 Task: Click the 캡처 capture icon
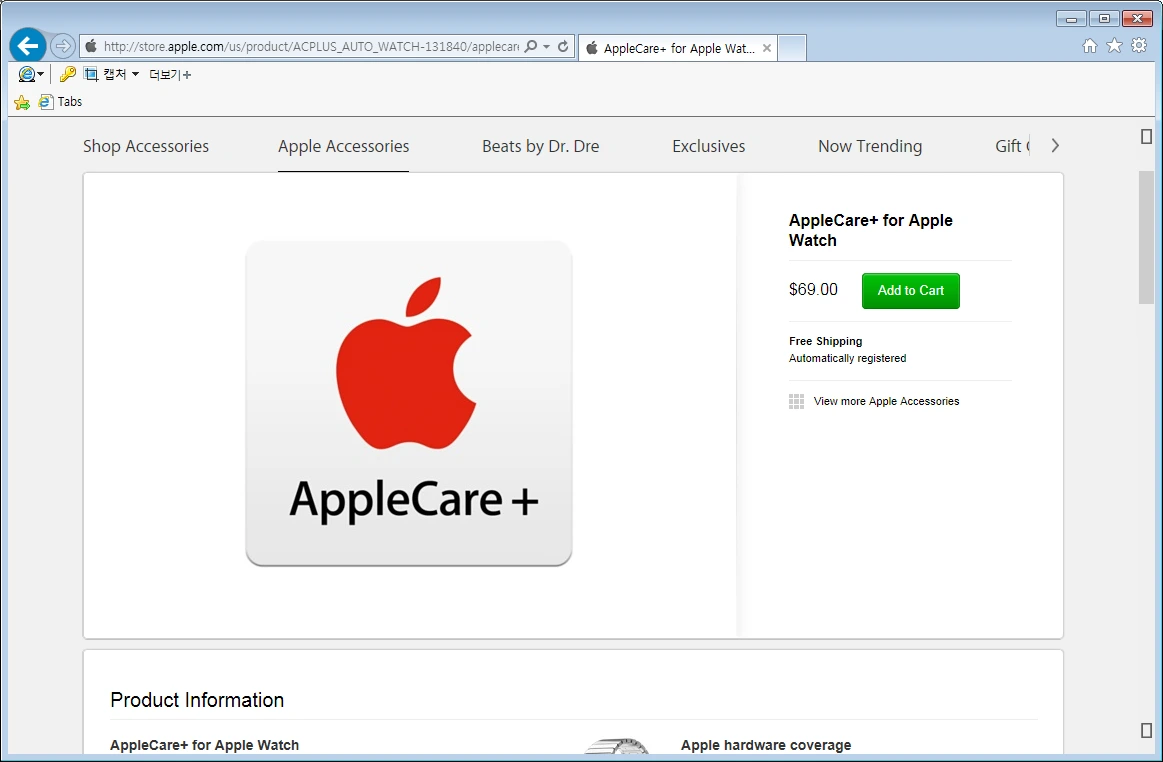click(90, 74)
